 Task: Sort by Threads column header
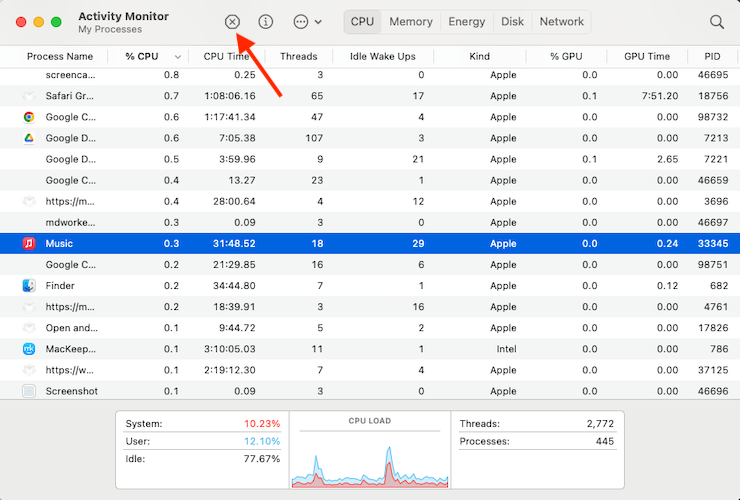298,56
